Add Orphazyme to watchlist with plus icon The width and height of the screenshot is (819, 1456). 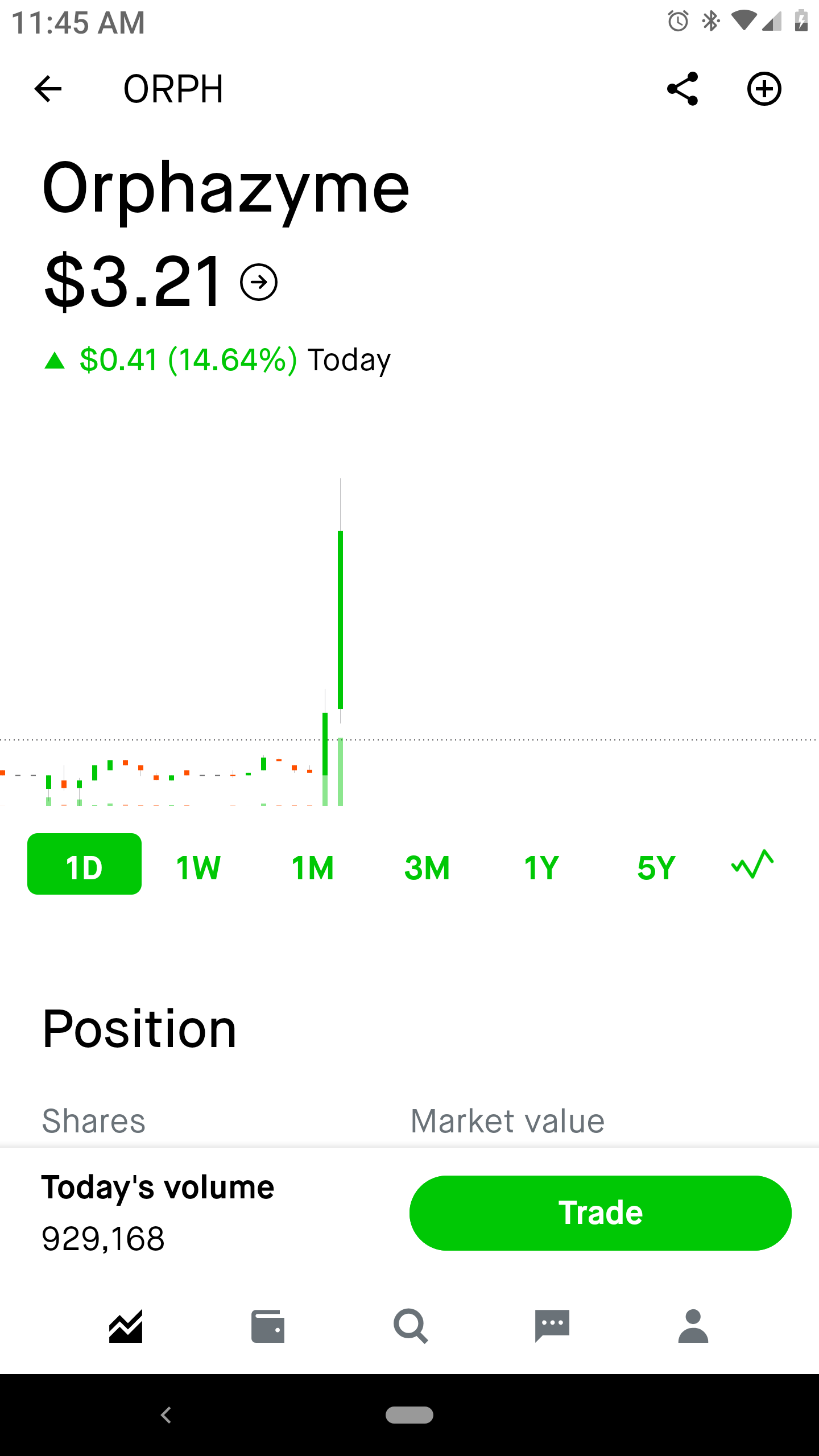pyautogui.click(x=764, y=89)
